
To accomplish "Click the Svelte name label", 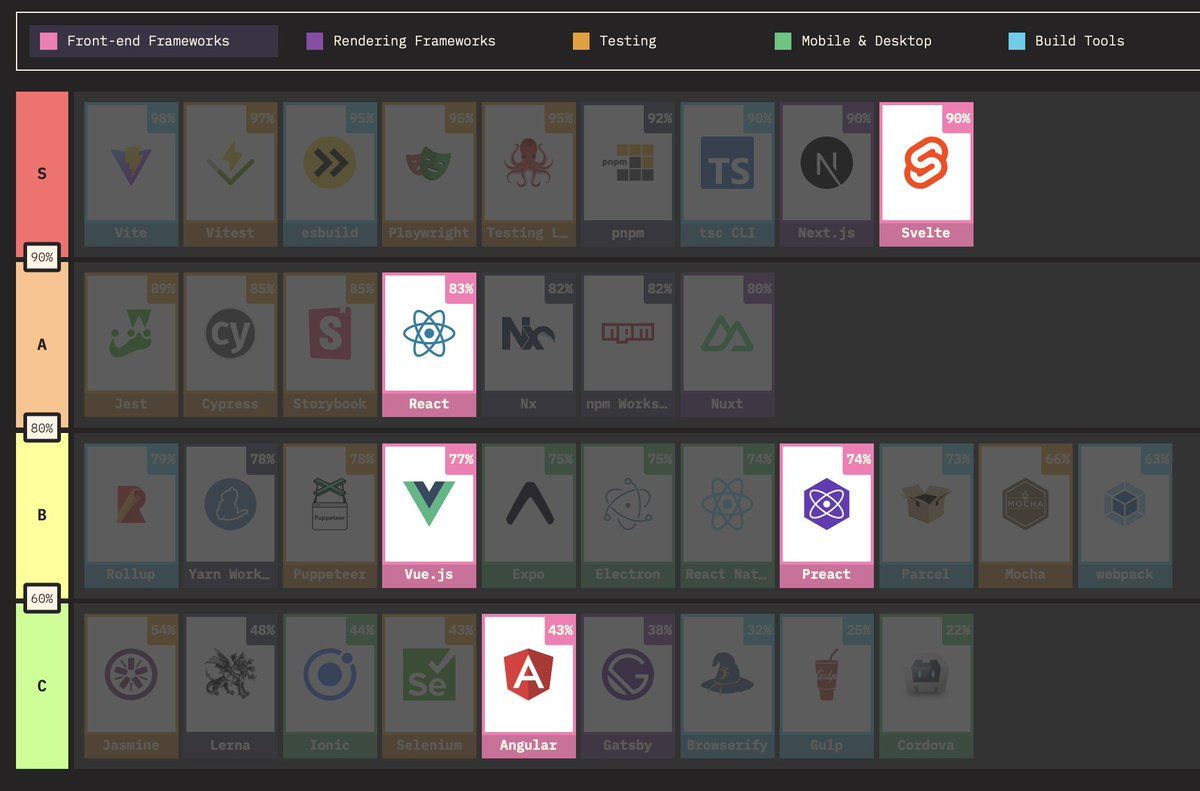I will click(x=926, y=233).
